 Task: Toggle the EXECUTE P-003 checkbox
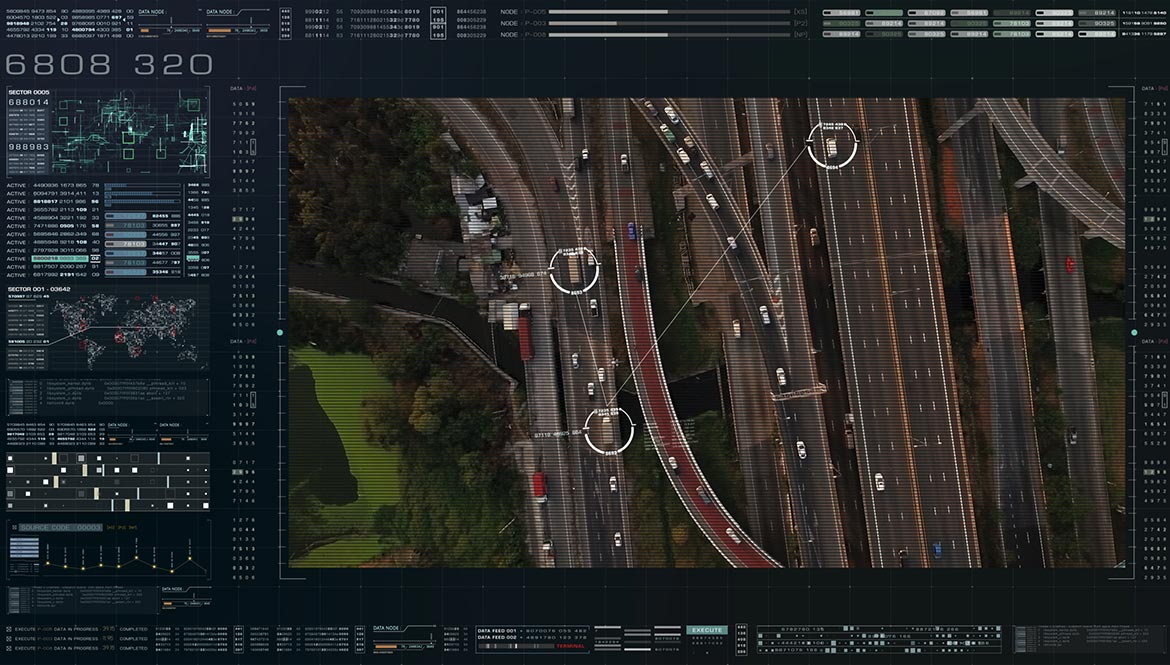click(x=9, y=638)
